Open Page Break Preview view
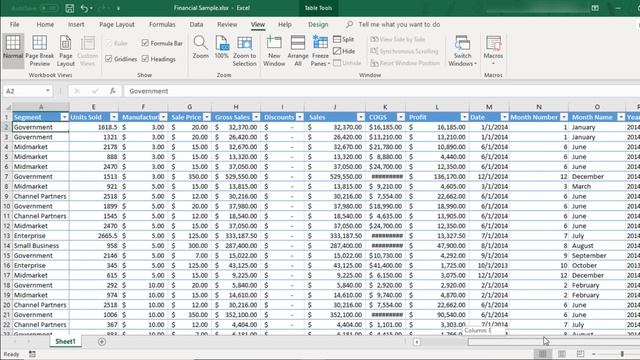The width and height of the screenshot is (640, 360). tap(40, 51)
